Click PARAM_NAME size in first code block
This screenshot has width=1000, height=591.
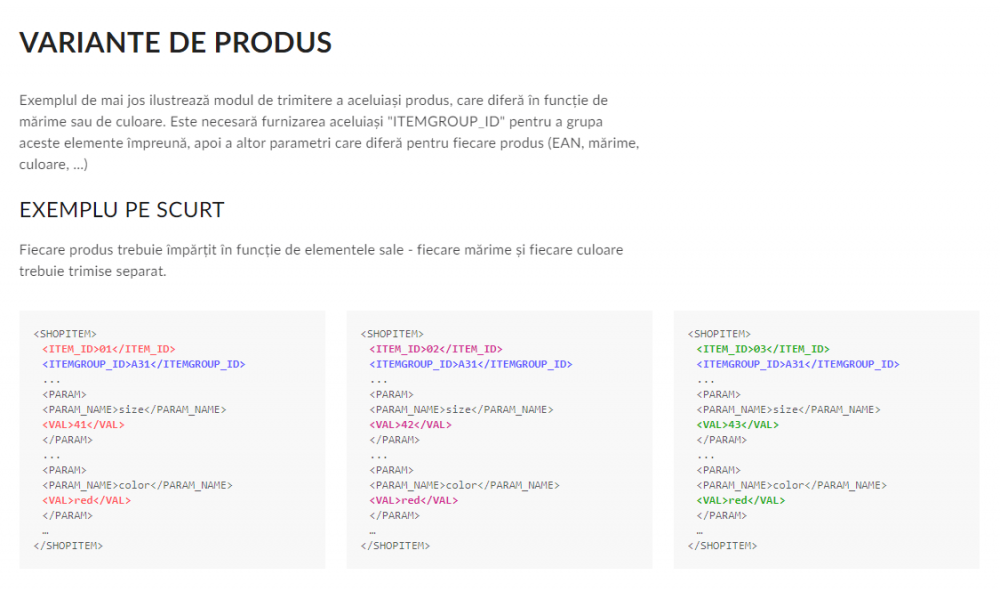click(135, 410)
